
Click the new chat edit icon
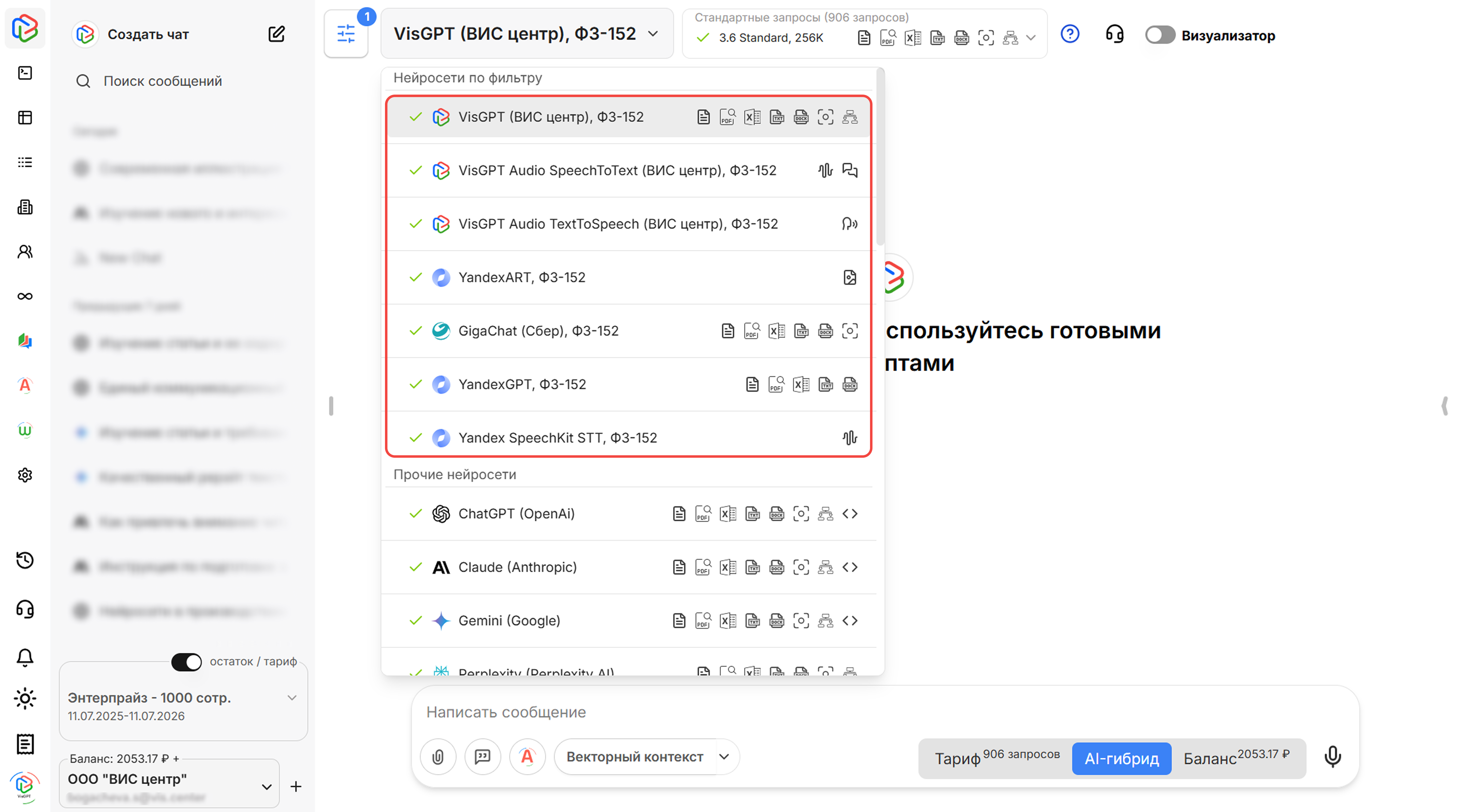[277, 34]
